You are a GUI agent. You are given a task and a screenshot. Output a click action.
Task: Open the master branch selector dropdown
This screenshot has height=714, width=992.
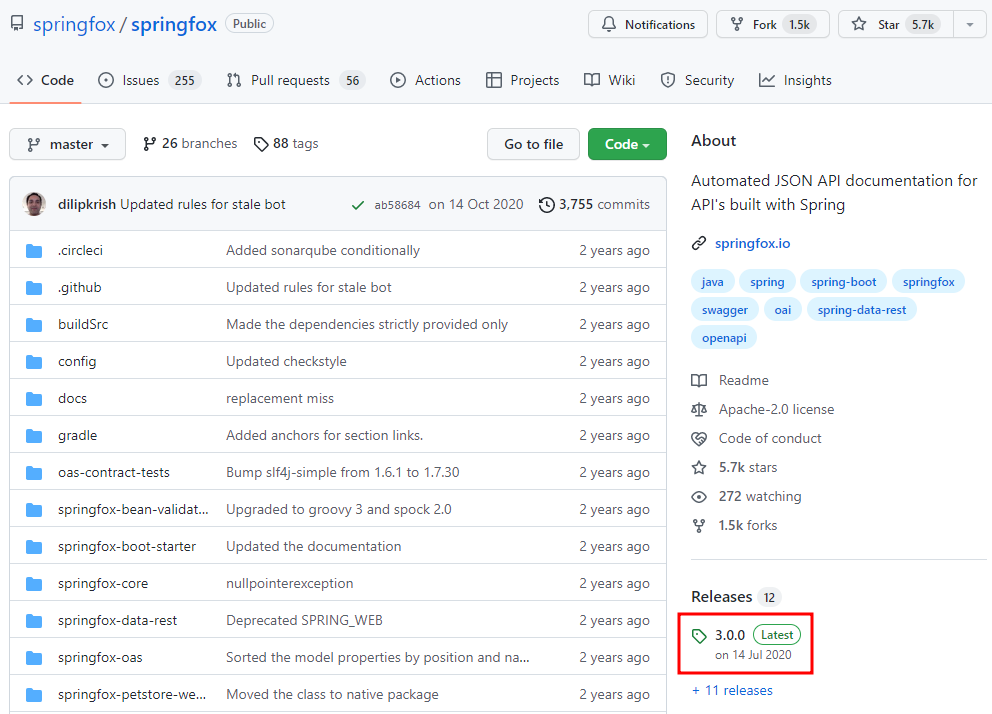coord(68,144)
